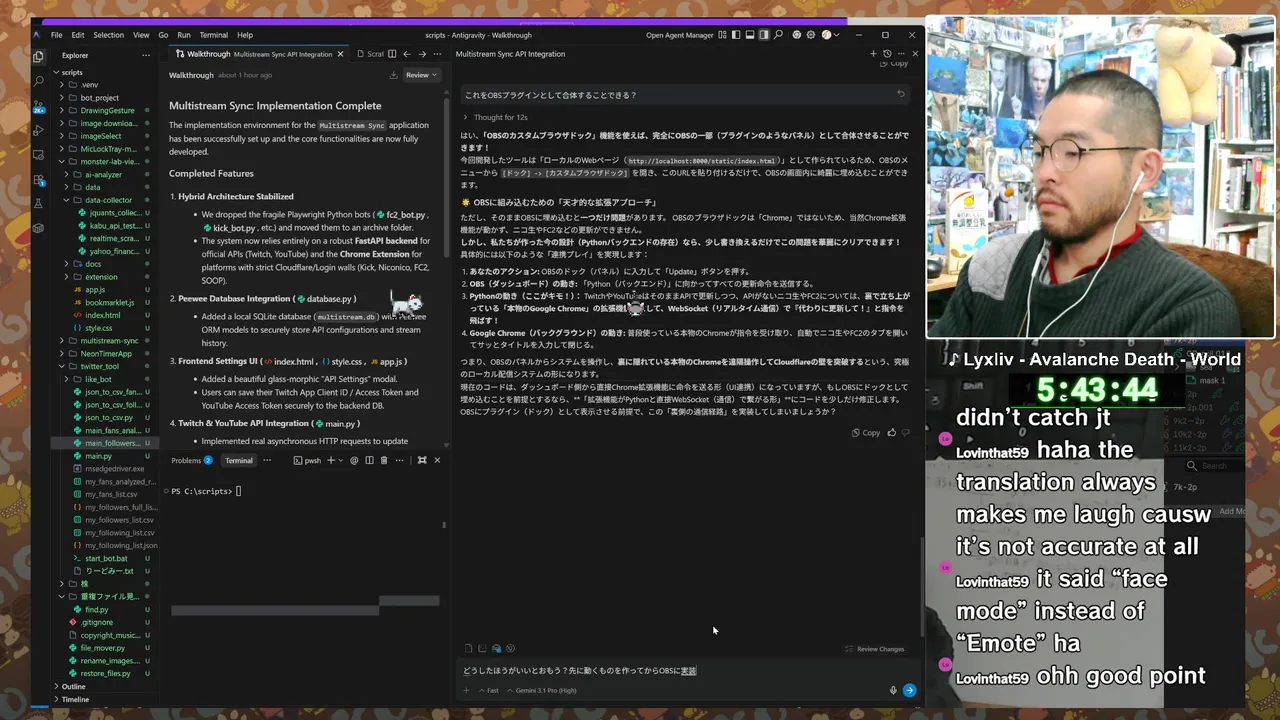Open Gemini 3.1 Pro model selector

542,690
